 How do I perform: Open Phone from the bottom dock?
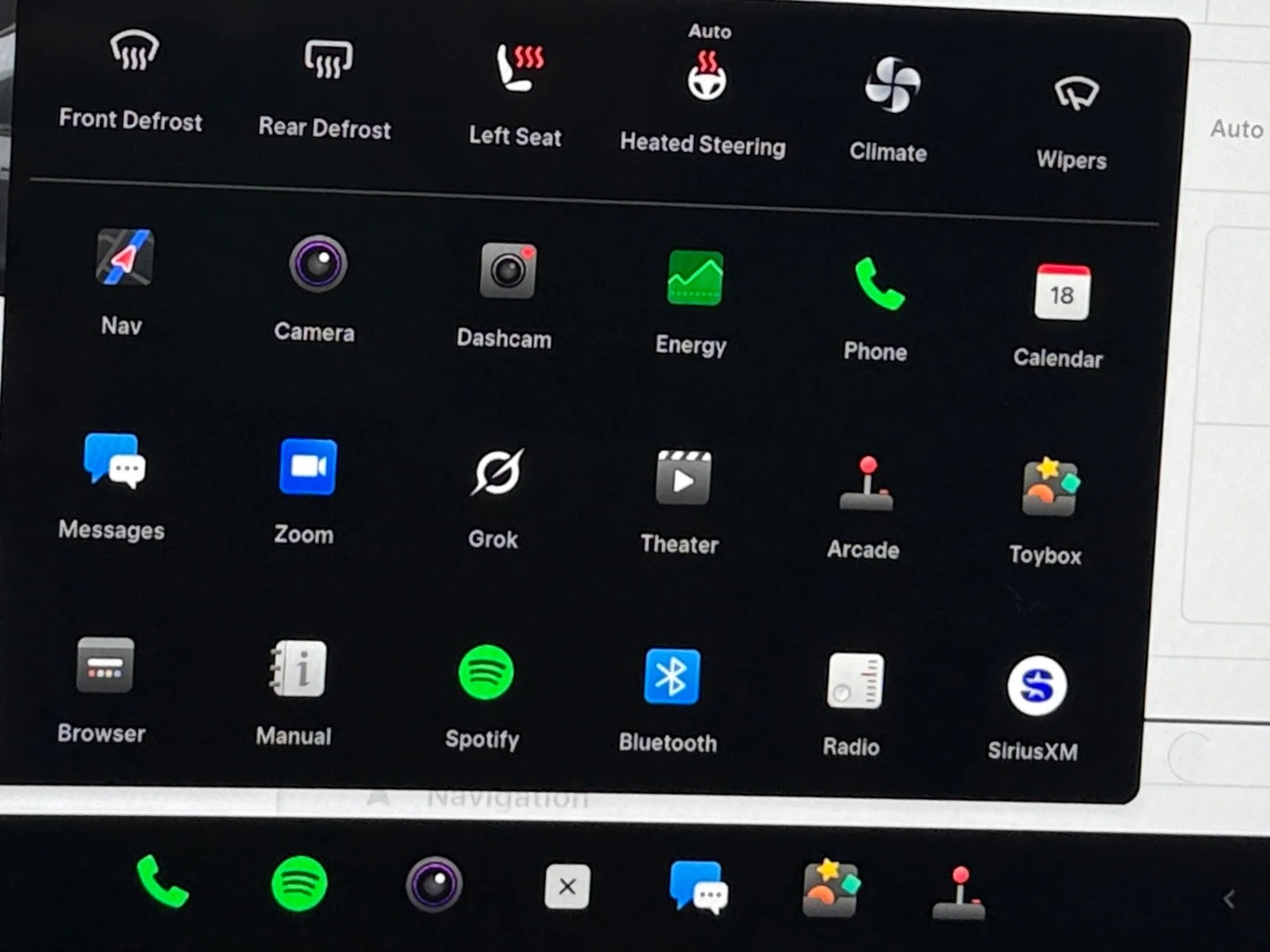(x=162, y=881)
